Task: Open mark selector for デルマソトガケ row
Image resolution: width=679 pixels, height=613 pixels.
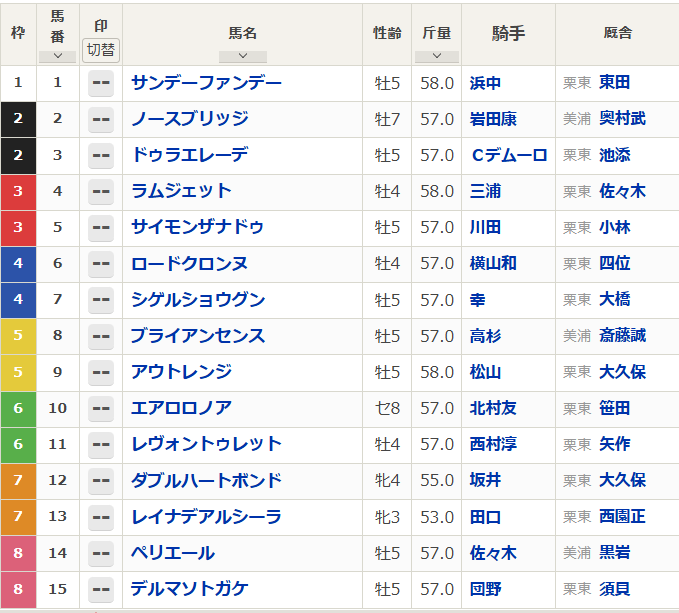Action: [101, 589]
